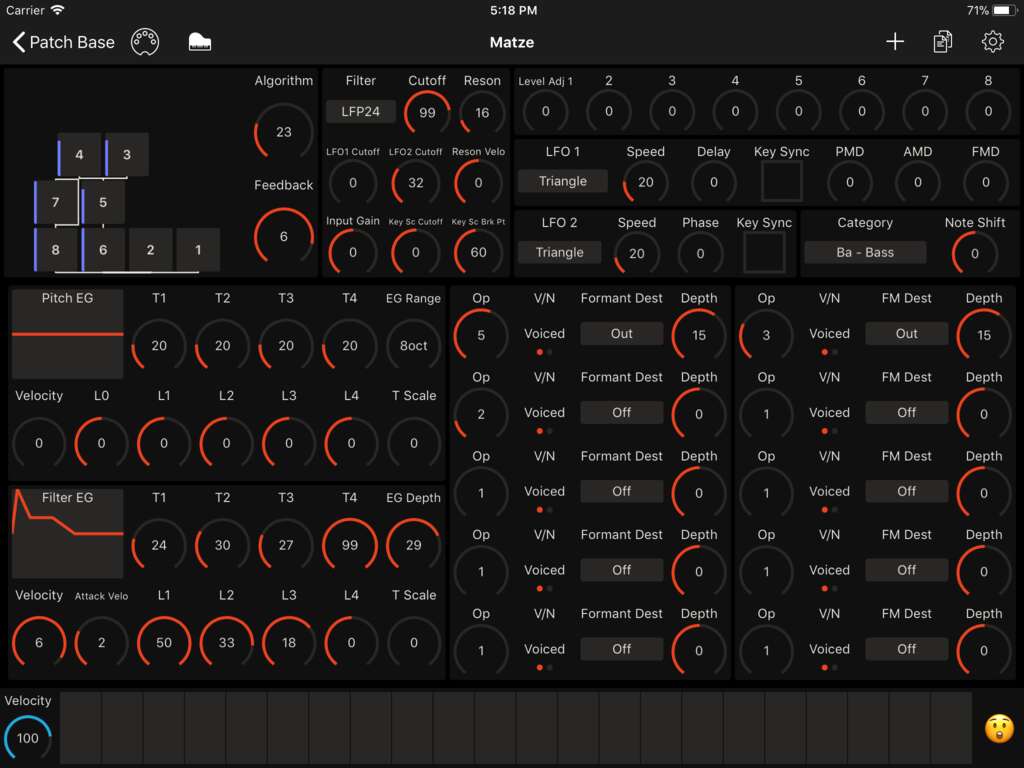The width and height of the screenshot is (1024, 768).
Task: Click the FM Op knob showing 3
Action: (x=766, y=335)
